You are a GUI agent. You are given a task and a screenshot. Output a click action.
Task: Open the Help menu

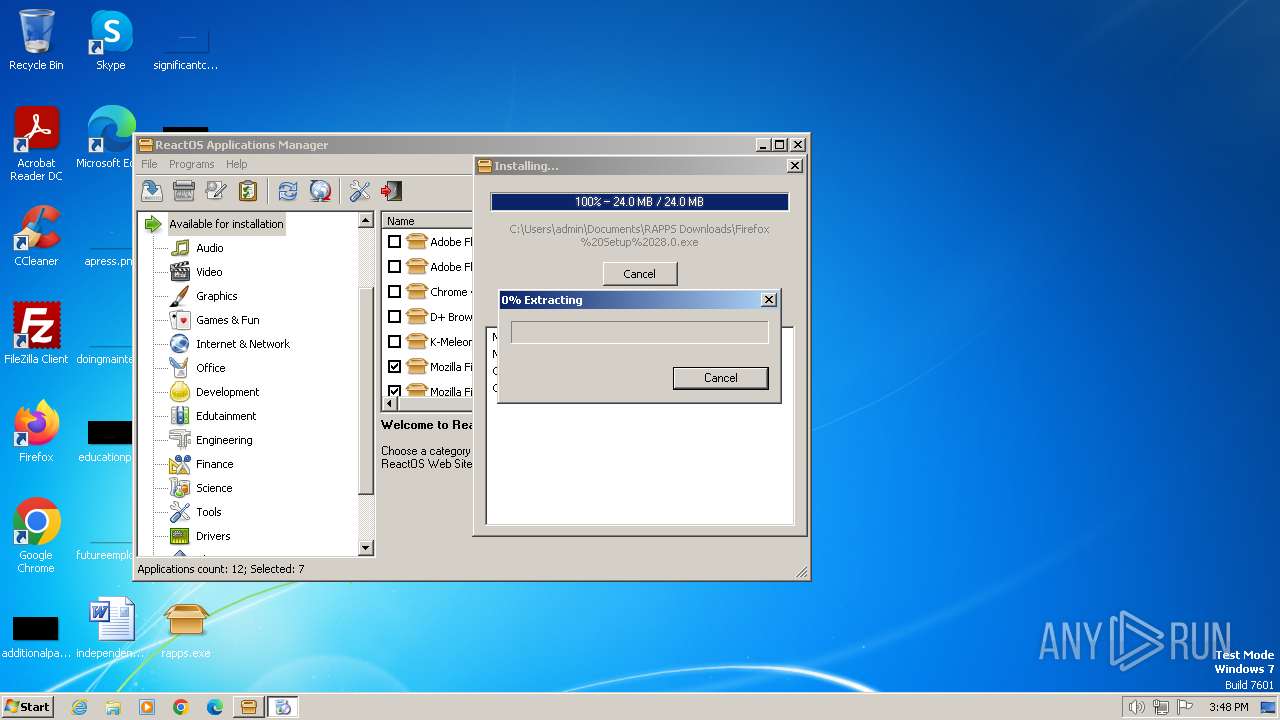click(236, 164)
